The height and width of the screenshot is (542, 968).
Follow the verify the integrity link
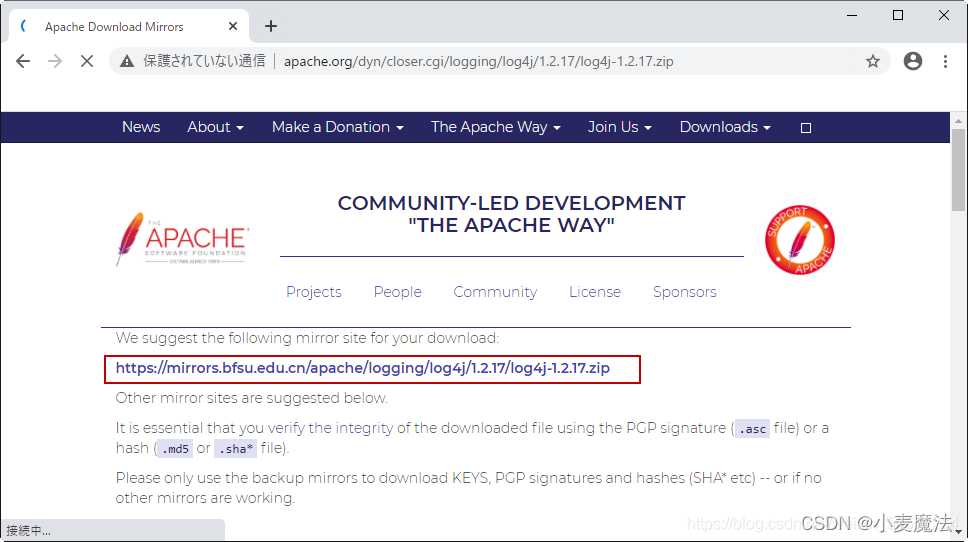pos(330,428)
